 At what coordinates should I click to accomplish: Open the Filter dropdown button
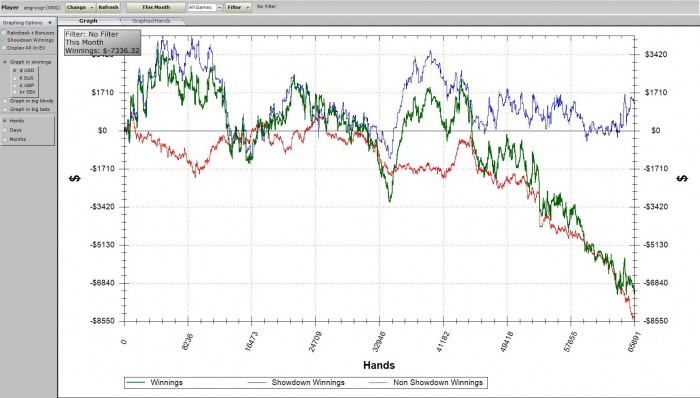click(238, 8)
